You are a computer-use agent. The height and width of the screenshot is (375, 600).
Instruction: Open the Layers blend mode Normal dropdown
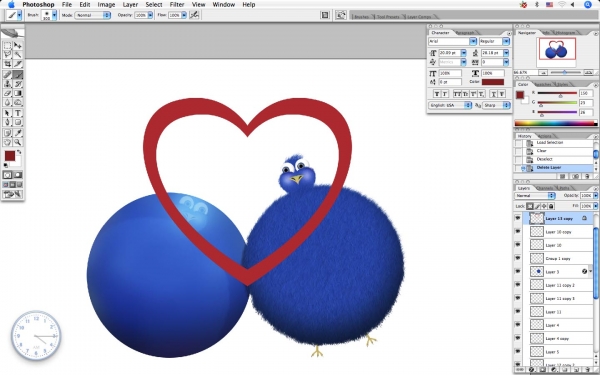coord(535,196)
